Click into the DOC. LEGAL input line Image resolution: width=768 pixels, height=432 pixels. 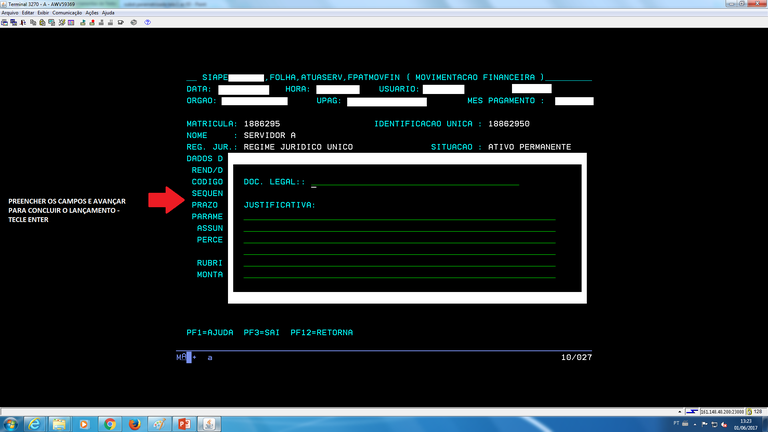[415, 182]
